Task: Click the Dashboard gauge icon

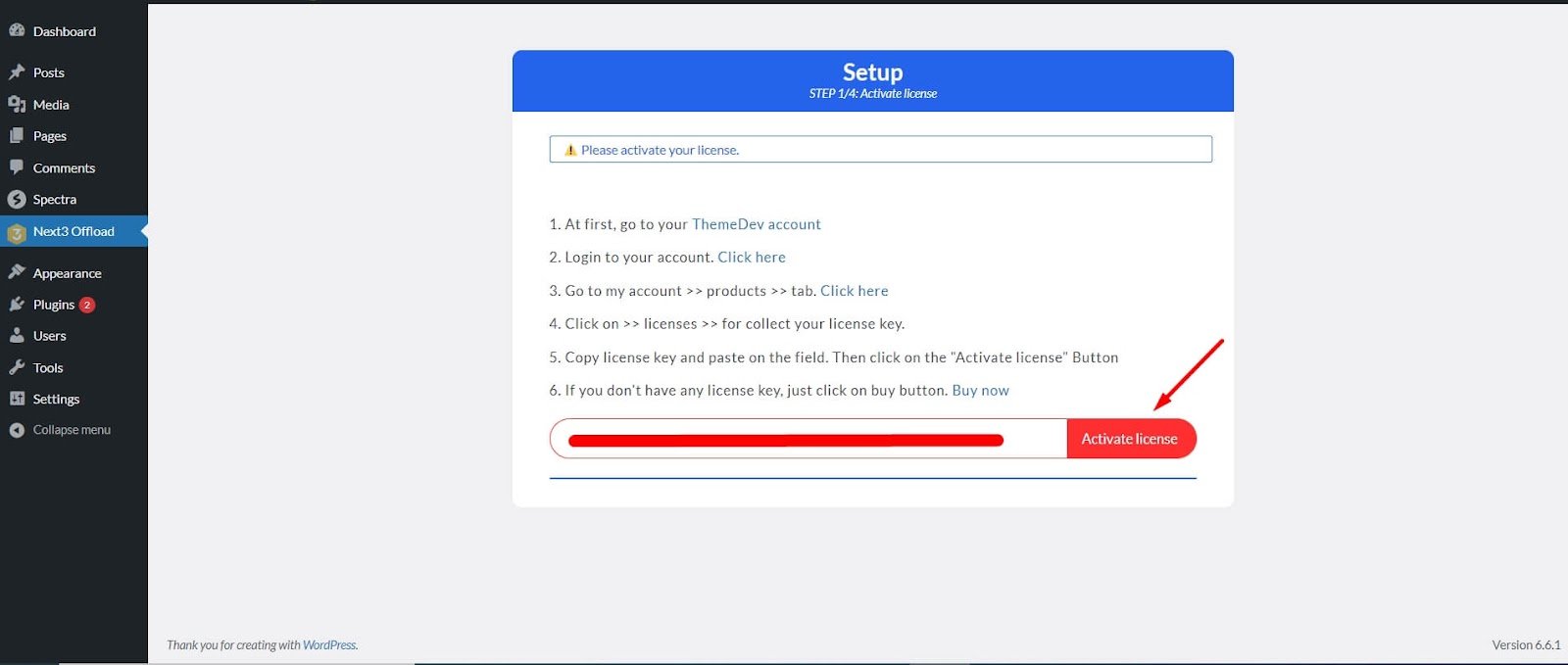Action: point(17,30)
